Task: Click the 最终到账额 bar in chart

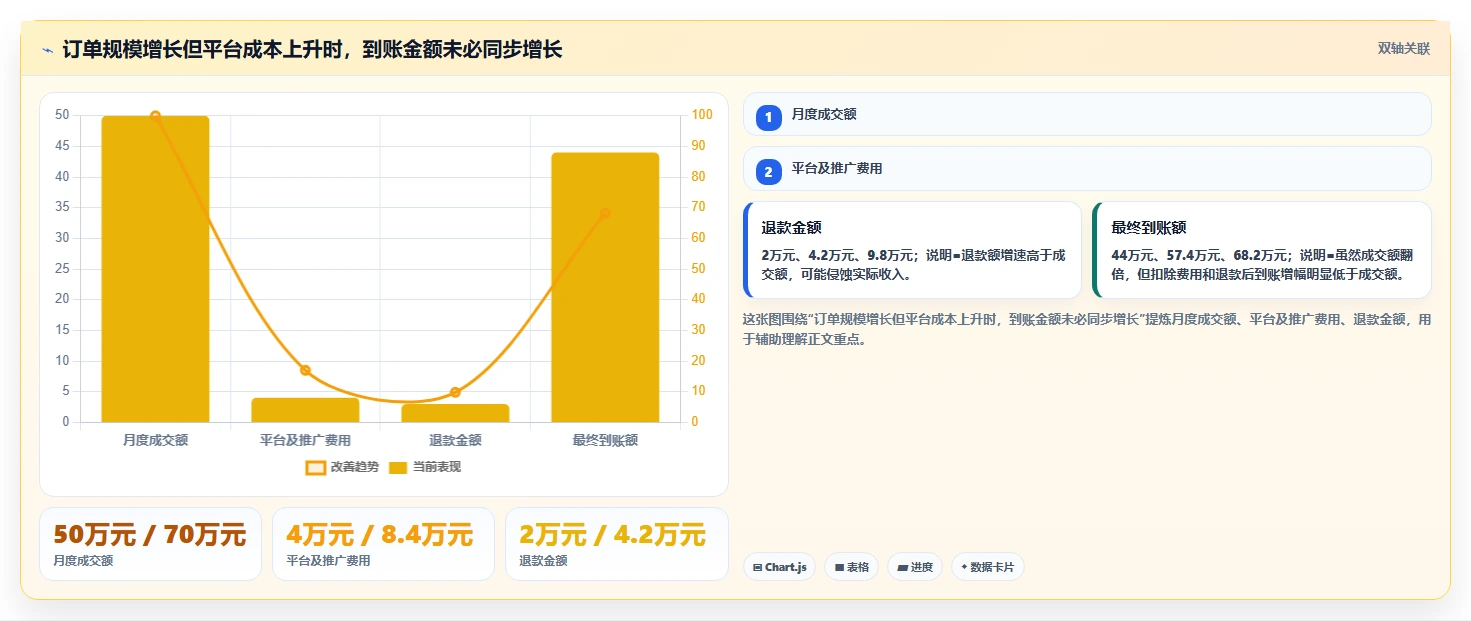Action: pyautogui.click(x=605, y=287)
